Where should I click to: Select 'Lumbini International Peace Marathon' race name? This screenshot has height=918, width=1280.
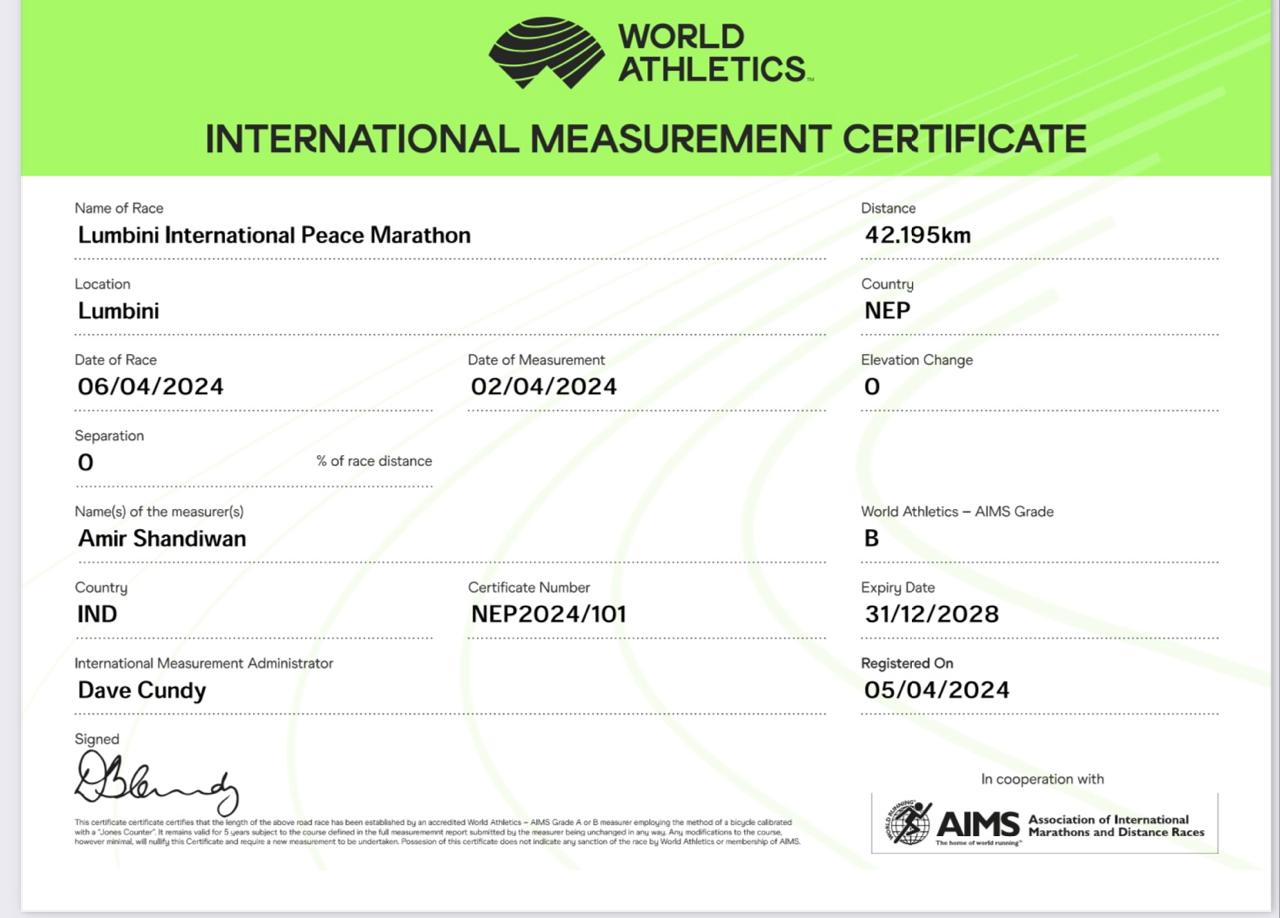pyautogui.click(x=274, y=235)
